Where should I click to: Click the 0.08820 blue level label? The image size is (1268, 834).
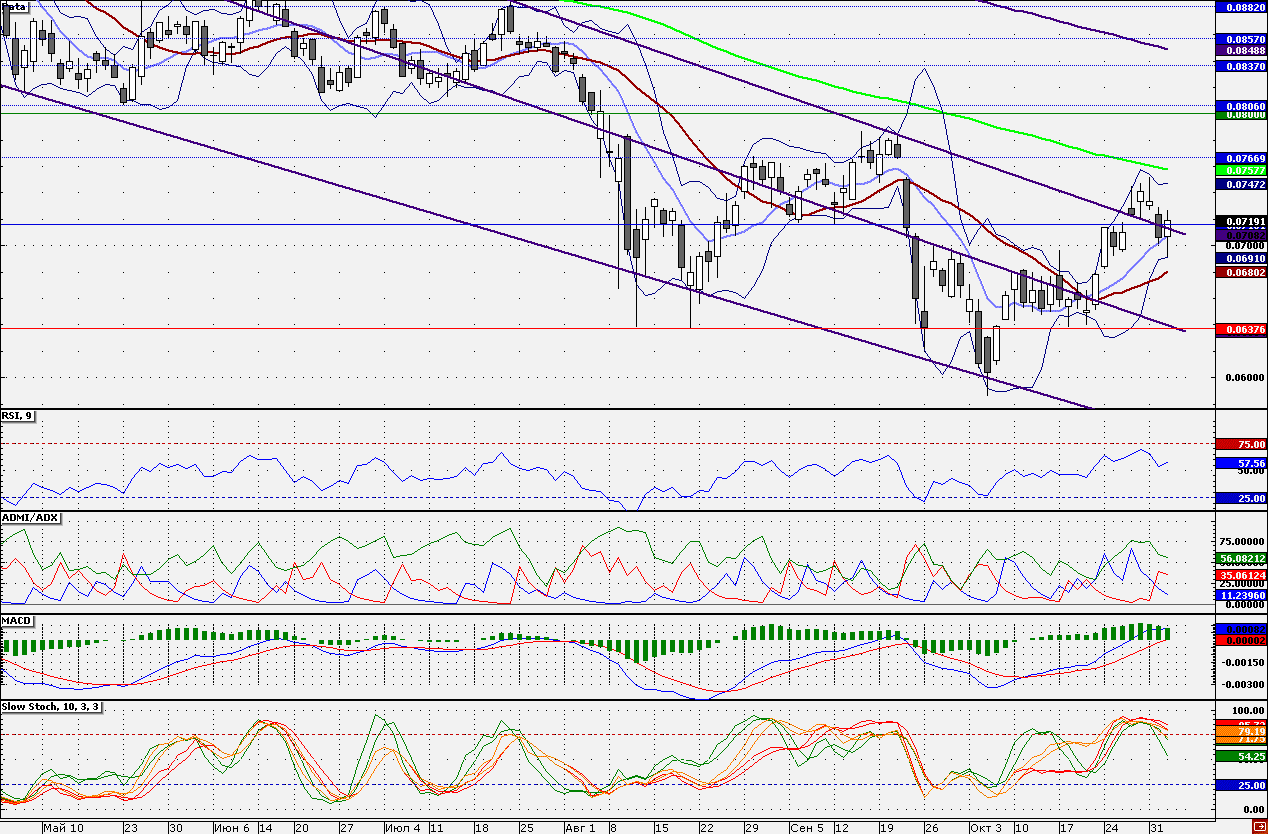coord(1240,6)
